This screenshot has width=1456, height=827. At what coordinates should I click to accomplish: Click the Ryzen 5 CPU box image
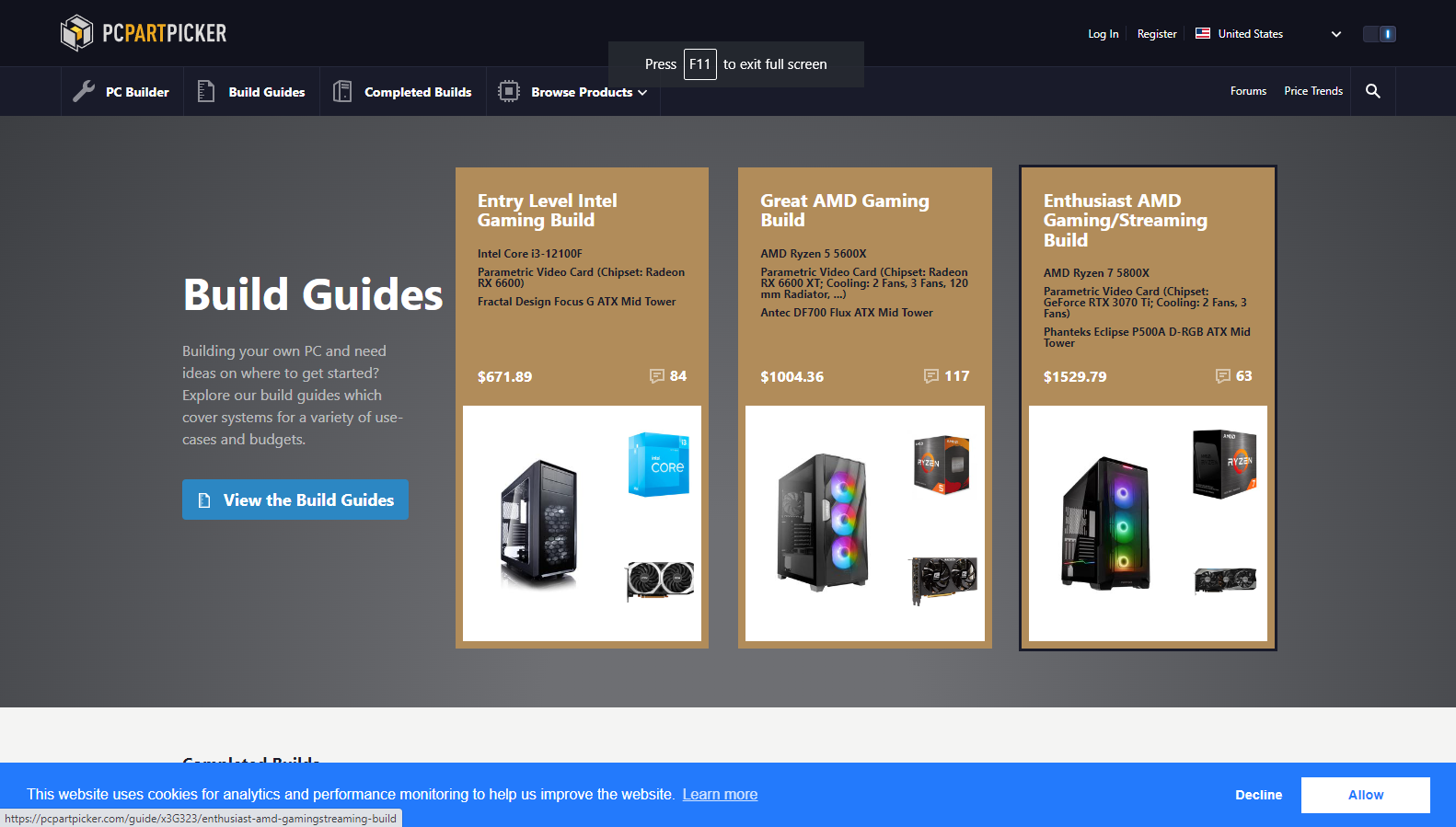(942, 465)
